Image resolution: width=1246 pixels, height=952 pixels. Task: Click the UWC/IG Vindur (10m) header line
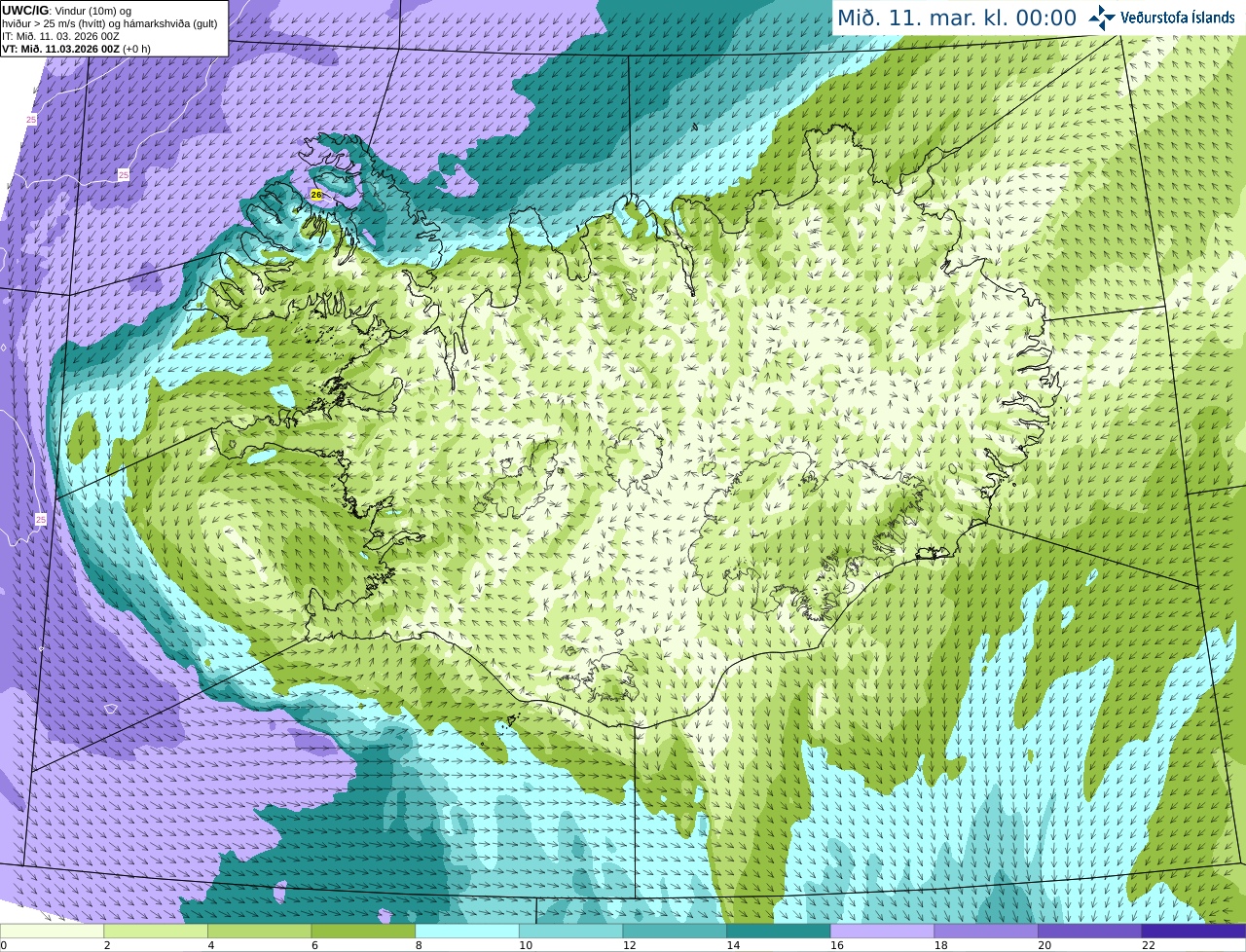pyautogui.click(x=67, y=11)
